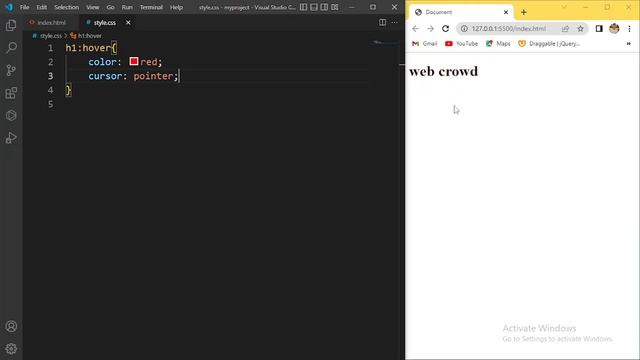This screenshot has height=360, width=640.
Task: Close the style.css editor tab
Action: (x=128, y=22)
